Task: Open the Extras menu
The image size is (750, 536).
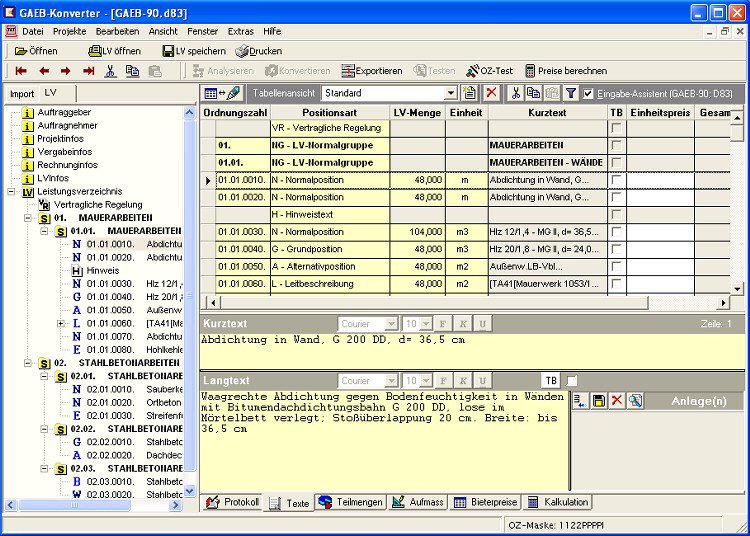Action: 241,32
